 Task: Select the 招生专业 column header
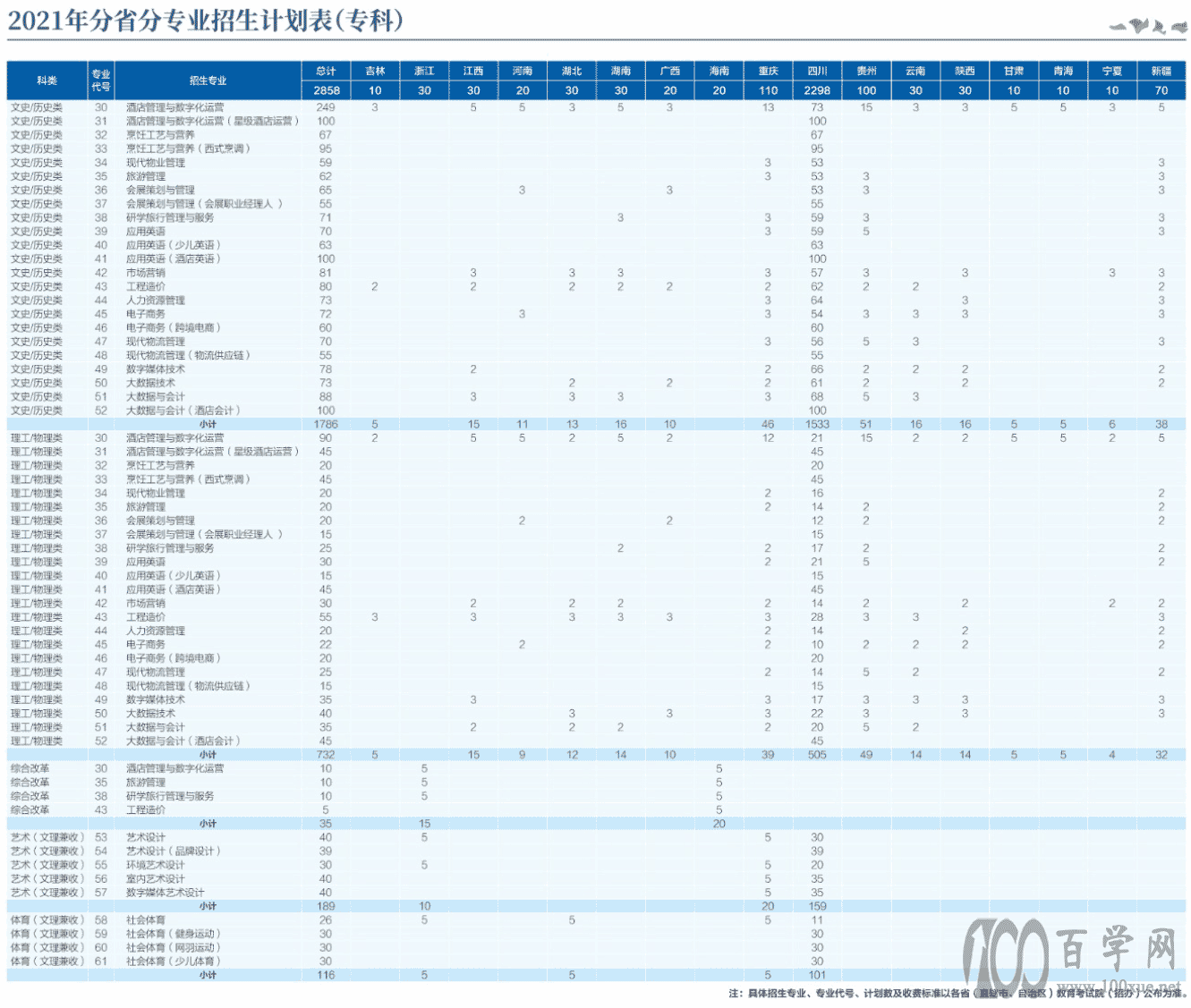pyautogui.click(x=208, y=80)
